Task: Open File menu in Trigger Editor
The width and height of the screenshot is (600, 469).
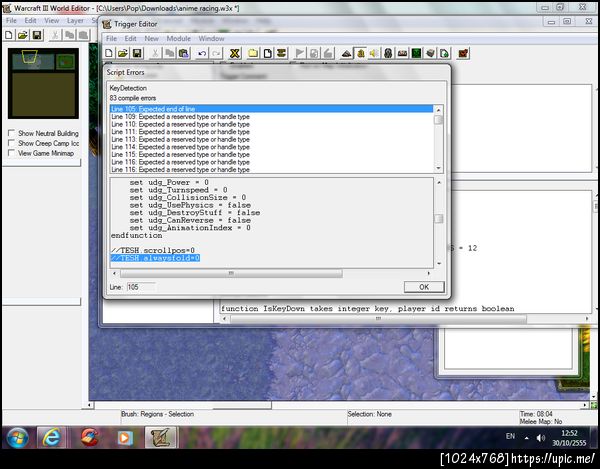Action: tap(111, 39)
